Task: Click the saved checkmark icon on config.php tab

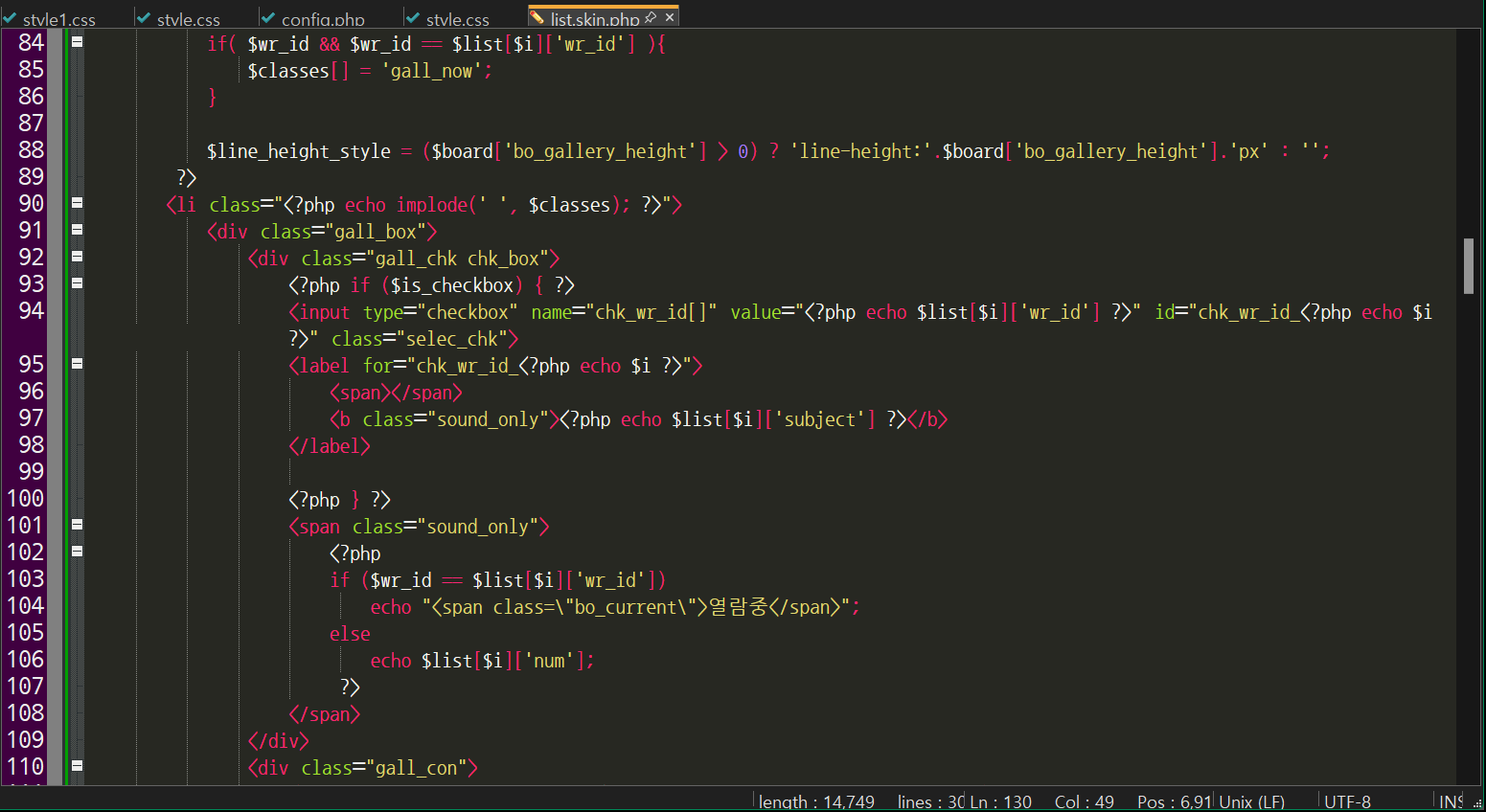Action: [x=269, y=18]
